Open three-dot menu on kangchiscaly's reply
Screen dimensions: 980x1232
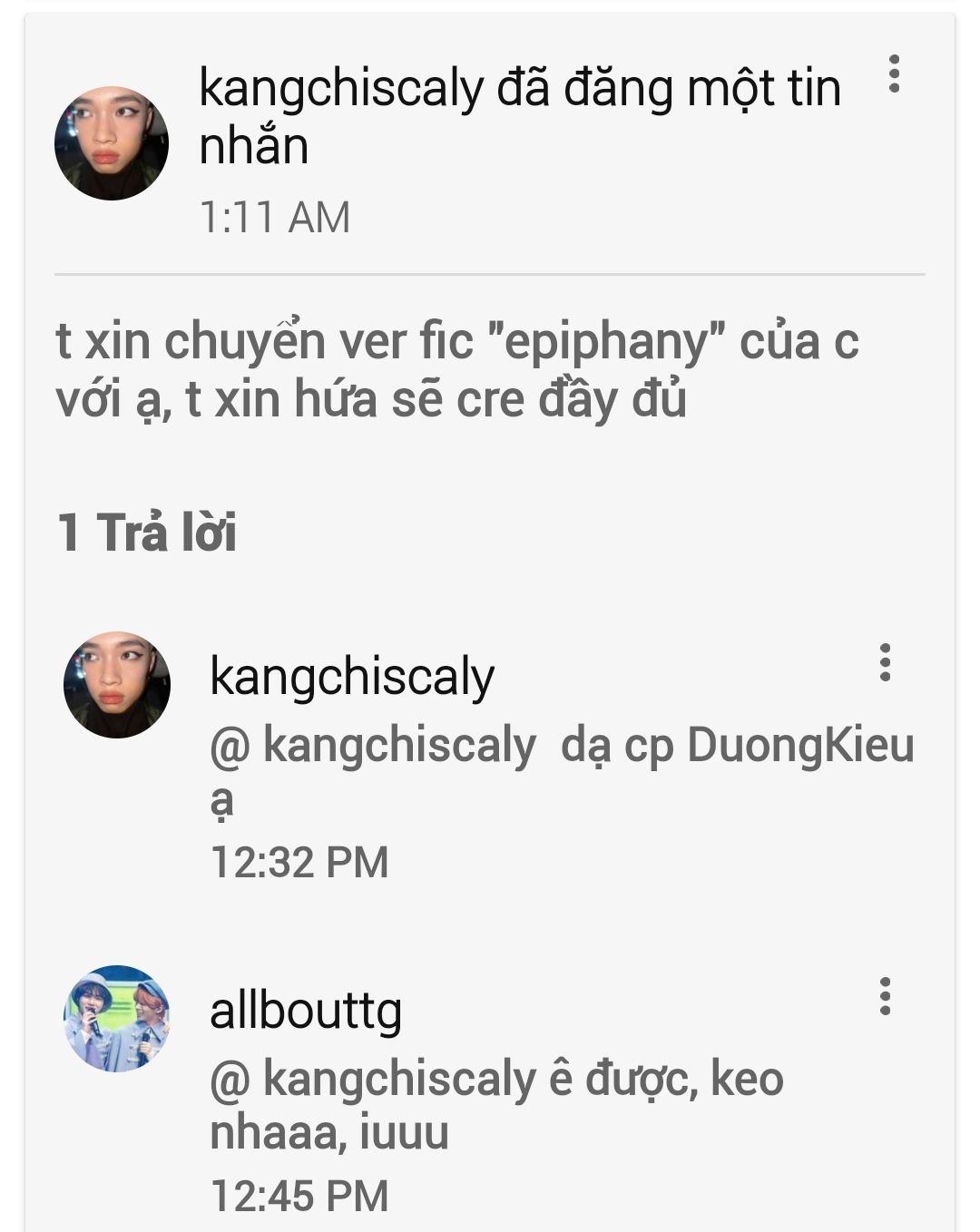[885, 662]
